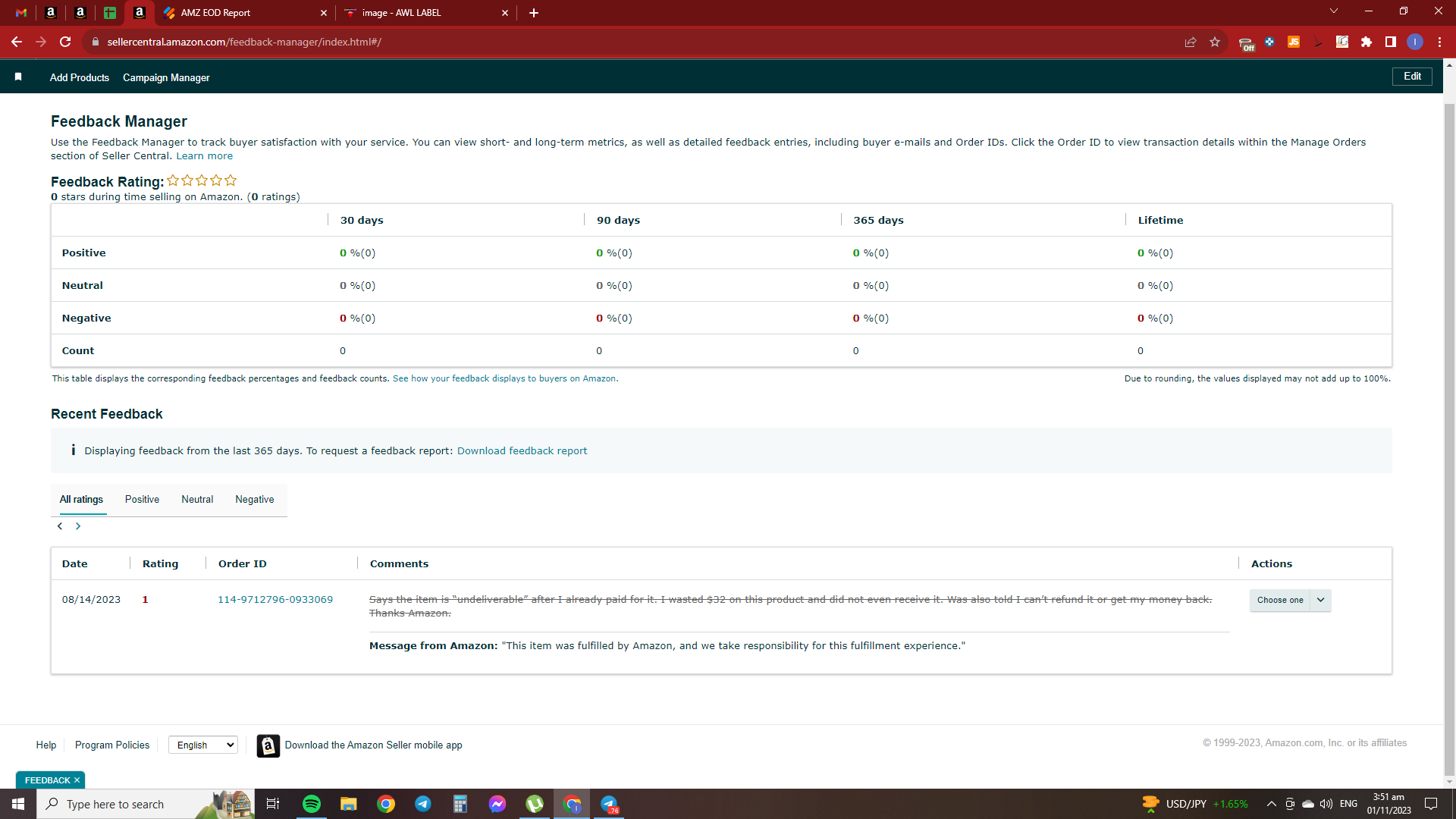Open a new browser tab
1456x819 pixels.
(534, 13)
